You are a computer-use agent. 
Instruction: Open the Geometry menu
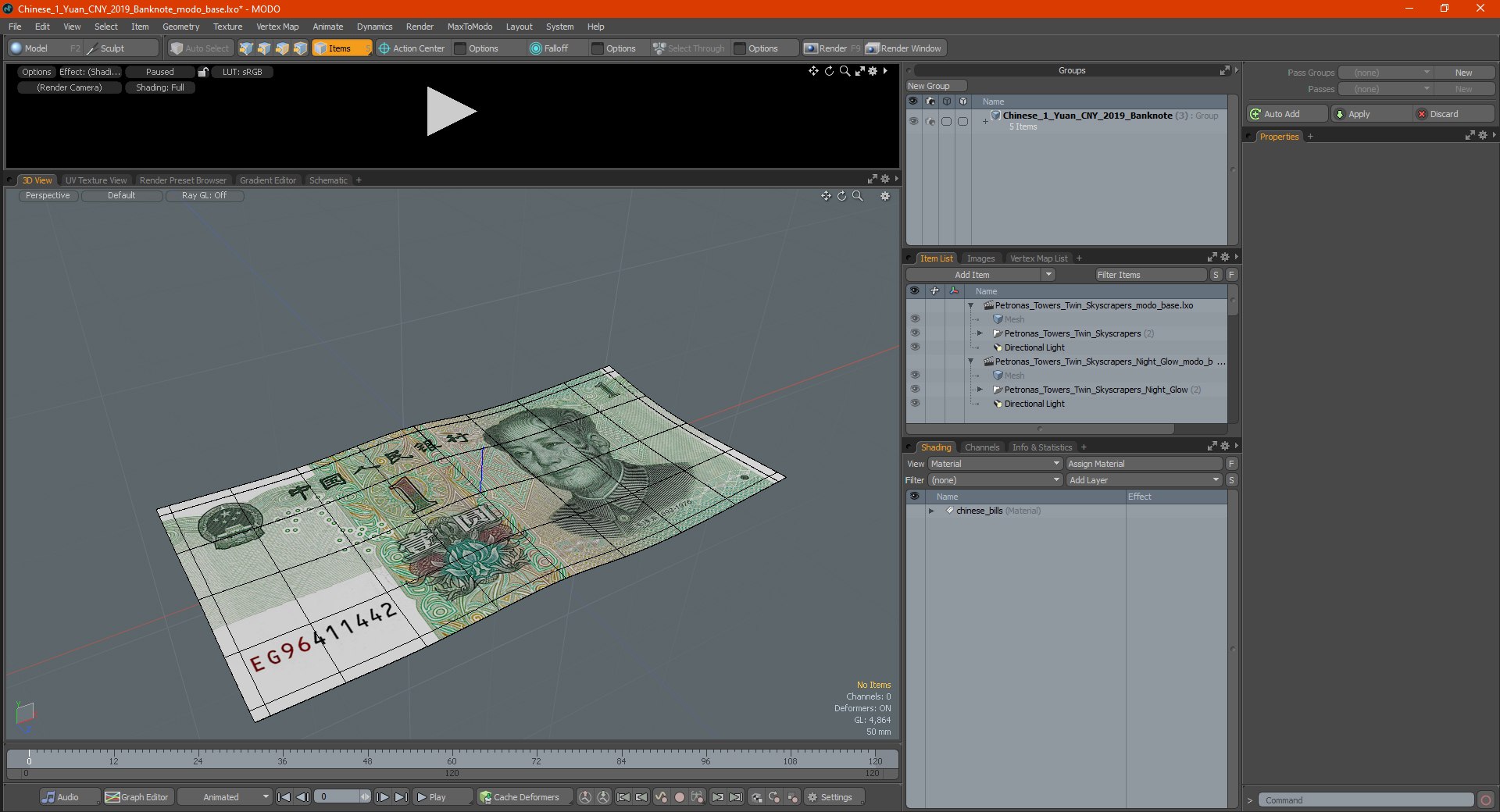tap(180, 27)
